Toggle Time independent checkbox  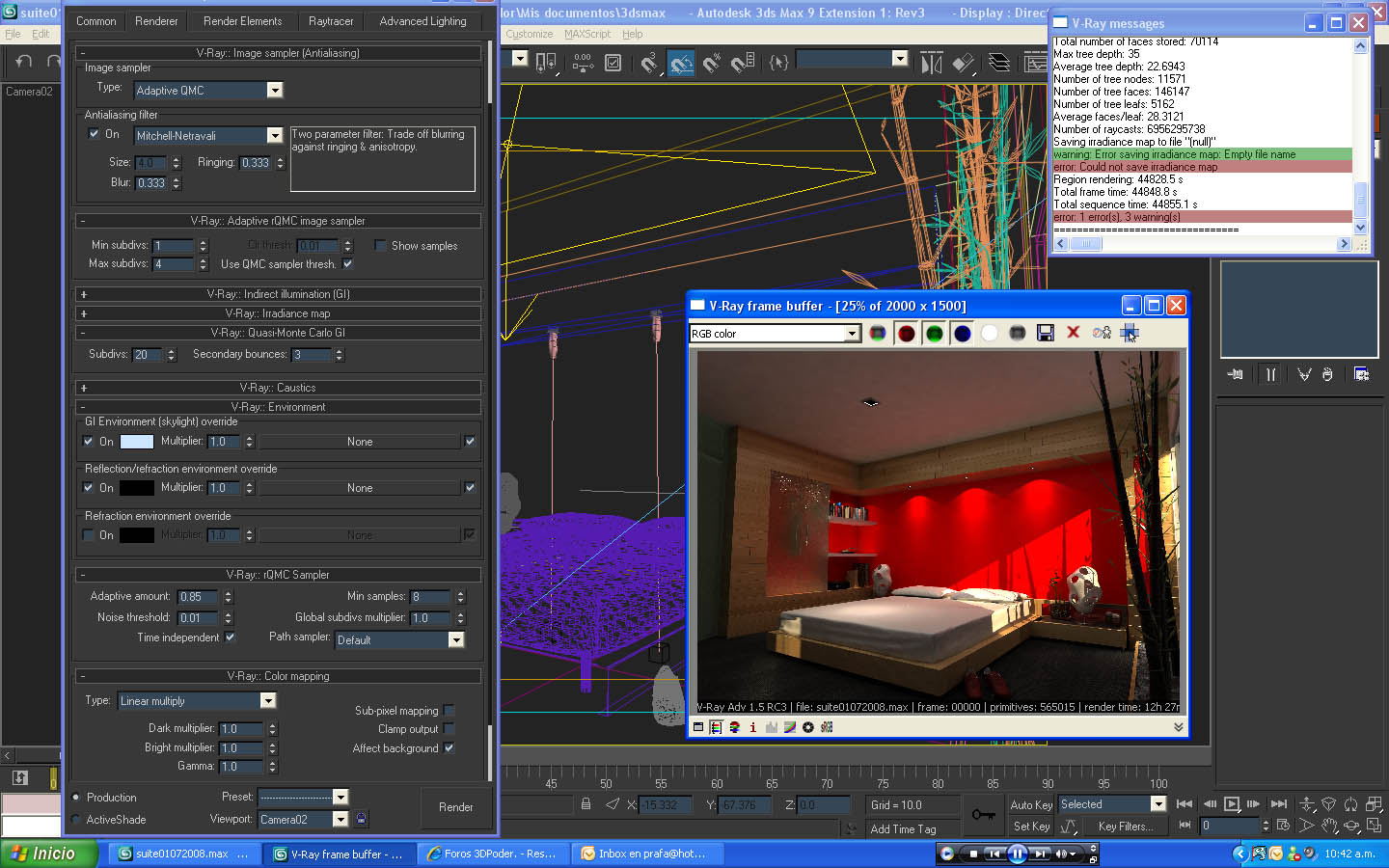(x=230, y=637)
